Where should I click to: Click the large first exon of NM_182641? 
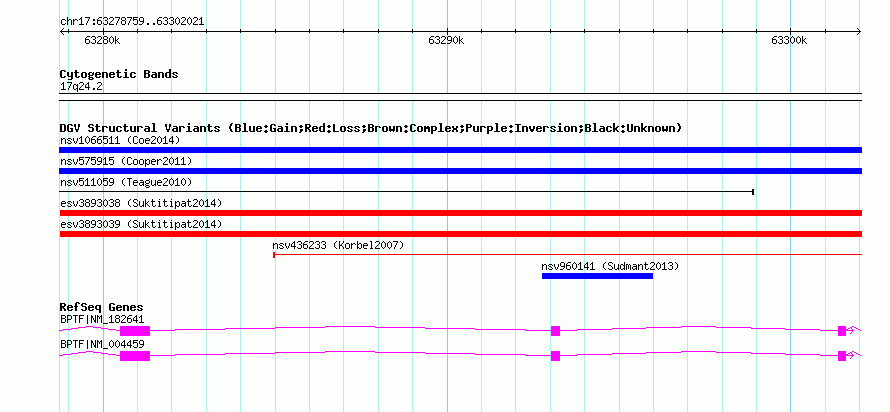pos(135,331)
